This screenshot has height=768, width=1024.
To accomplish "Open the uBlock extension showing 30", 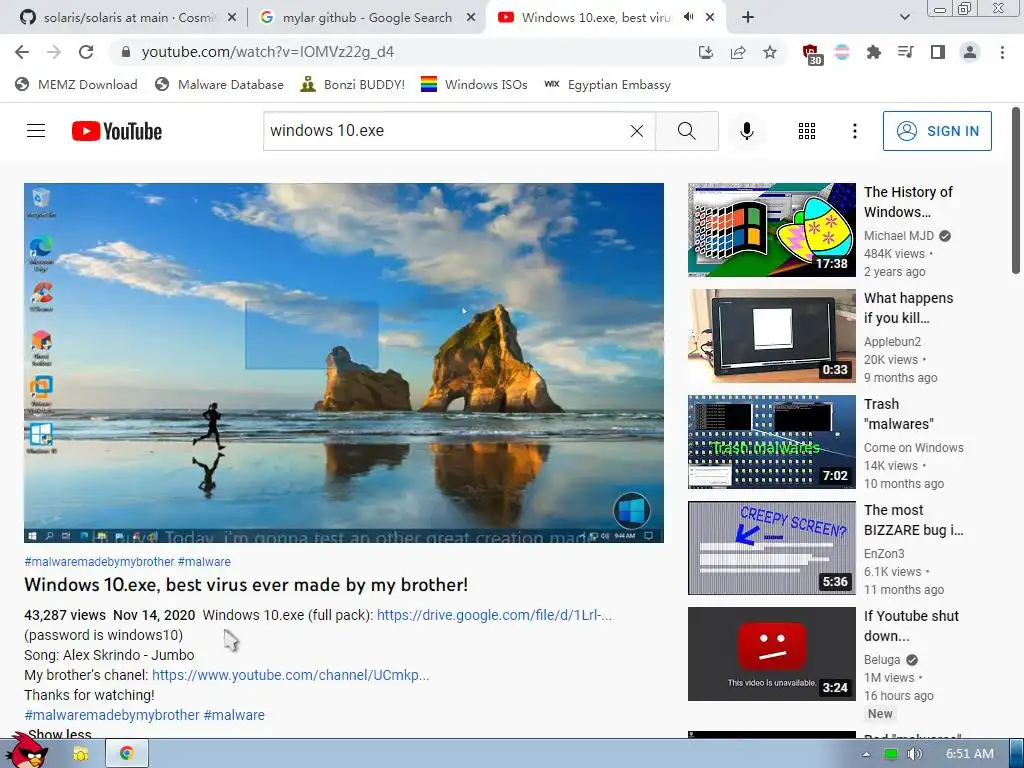I will click(x=811, y=54).
